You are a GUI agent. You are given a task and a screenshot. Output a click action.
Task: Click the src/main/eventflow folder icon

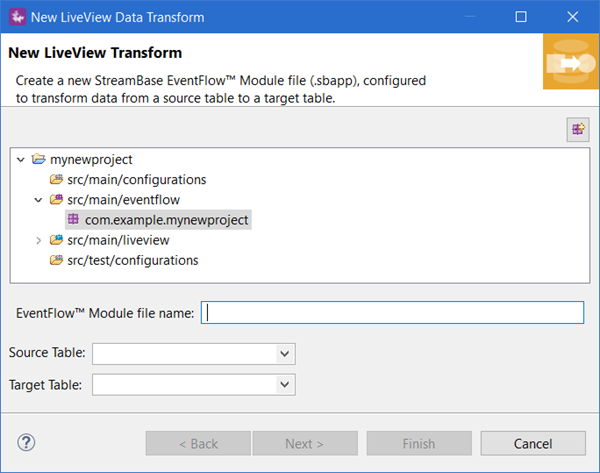[57, 200]
